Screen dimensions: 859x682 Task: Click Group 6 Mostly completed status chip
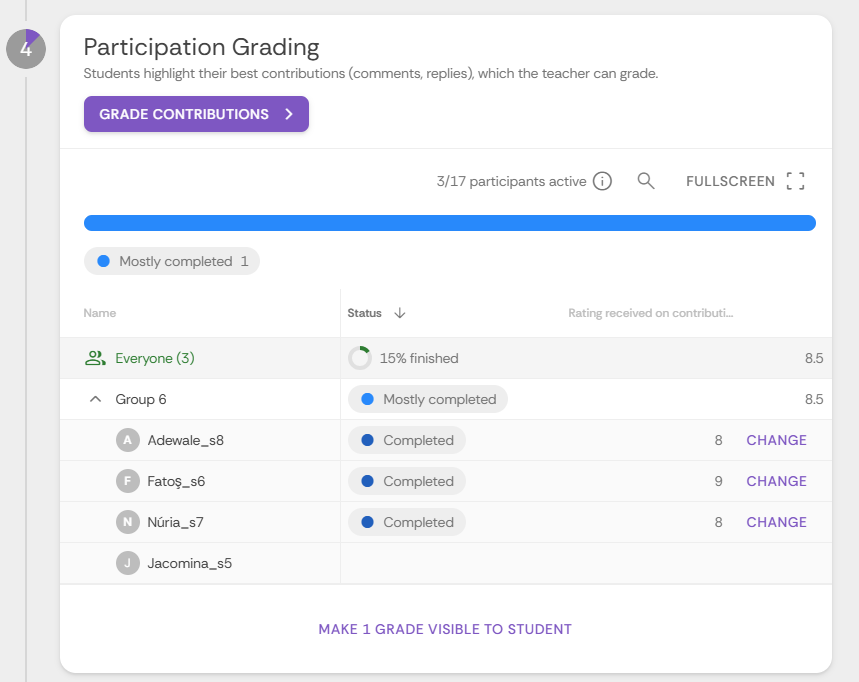[428, 399]
